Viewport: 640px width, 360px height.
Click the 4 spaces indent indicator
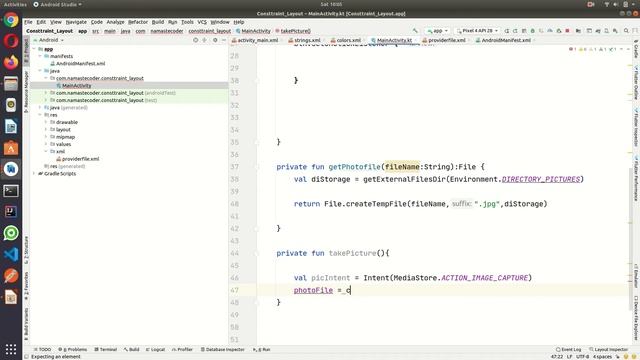point(602,357)
